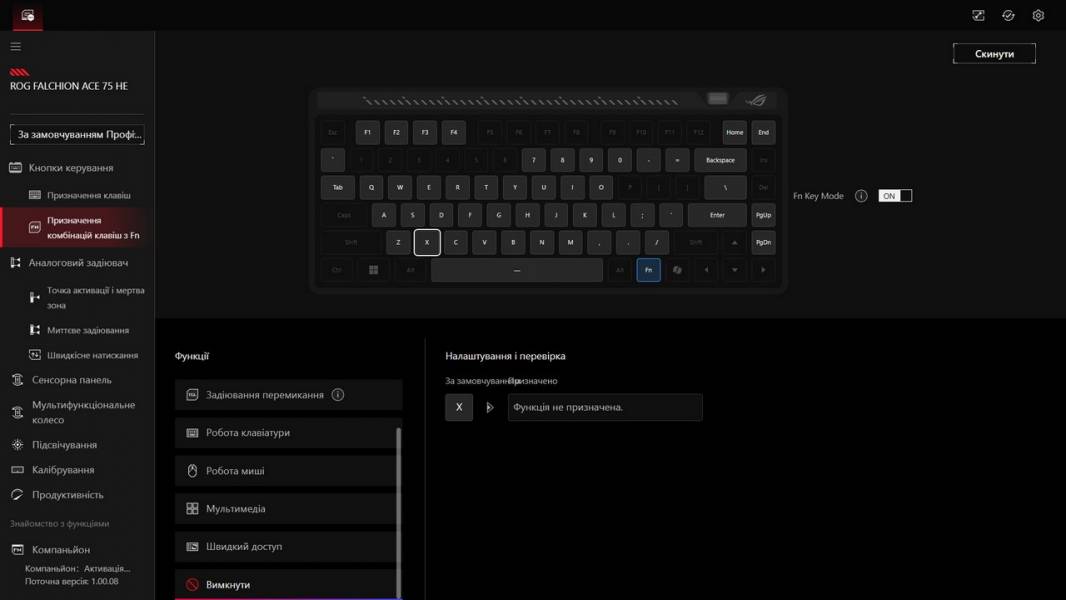1066x600 pixels.
Task: Click the Enter key on the keyboard image
Action: click(717, 215)
